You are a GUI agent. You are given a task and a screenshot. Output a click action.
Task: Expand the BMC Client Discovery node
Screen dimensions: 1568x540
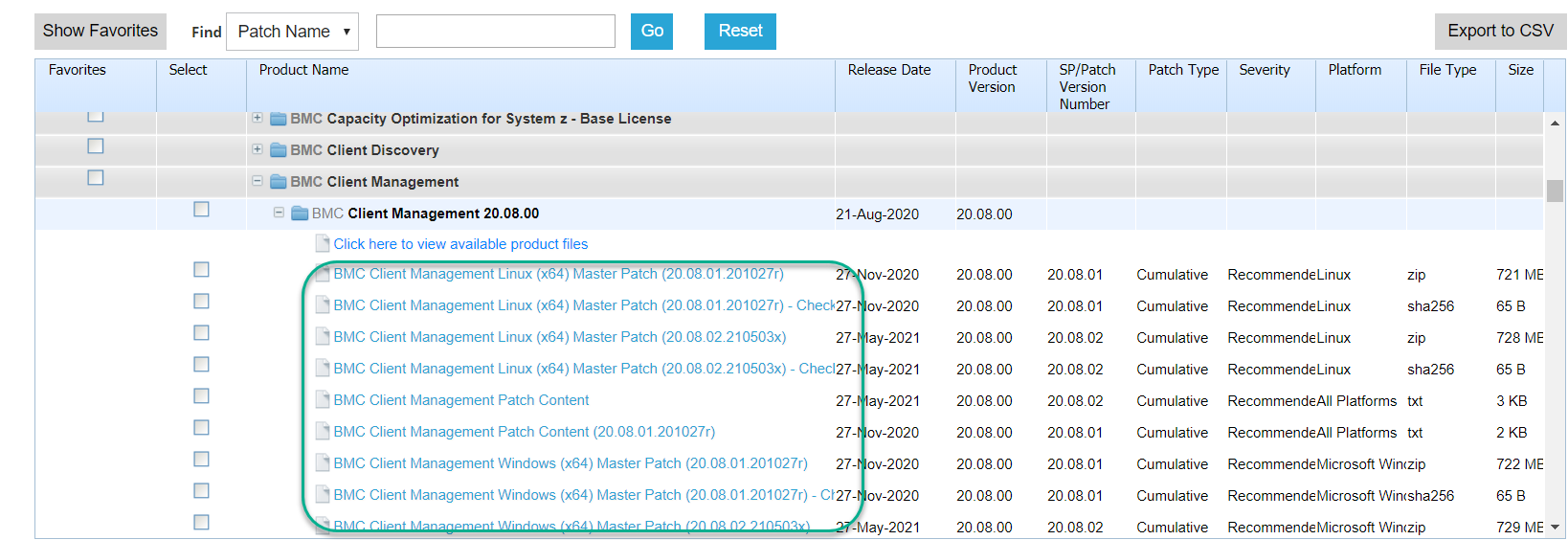258,149
